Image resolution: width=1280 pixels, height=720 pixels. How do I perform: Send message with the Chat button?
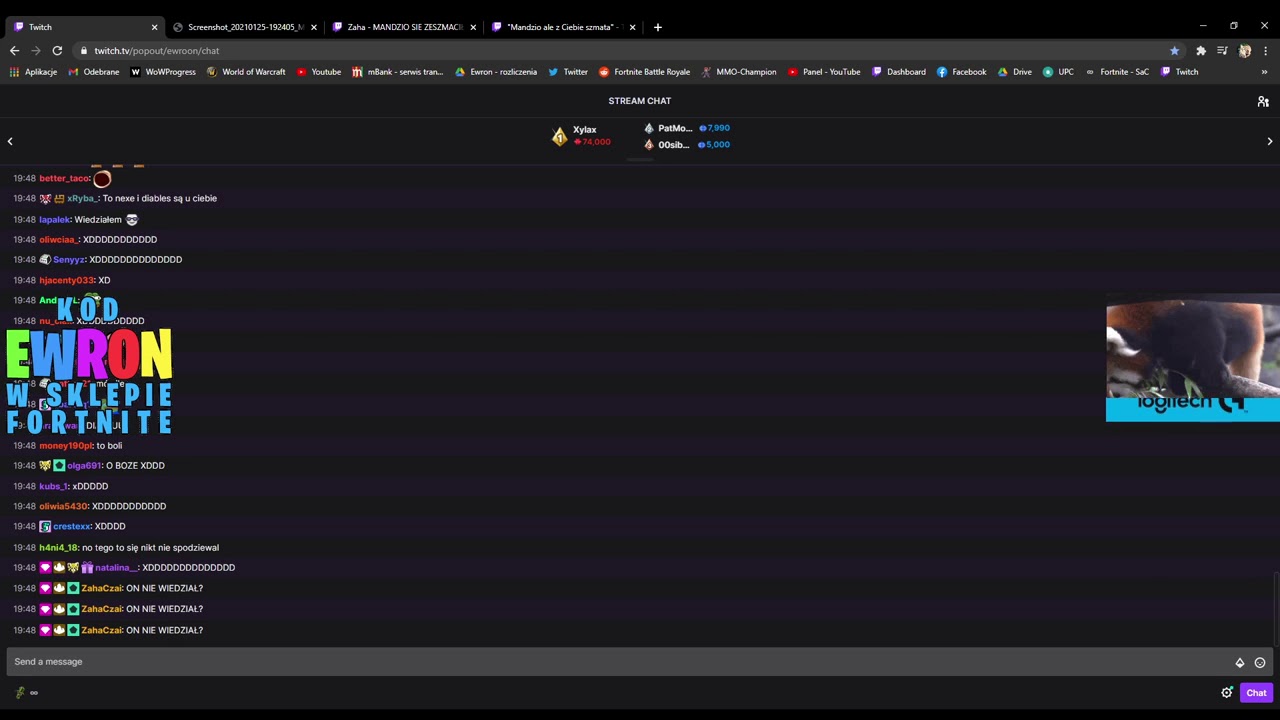pos(1256,692)
